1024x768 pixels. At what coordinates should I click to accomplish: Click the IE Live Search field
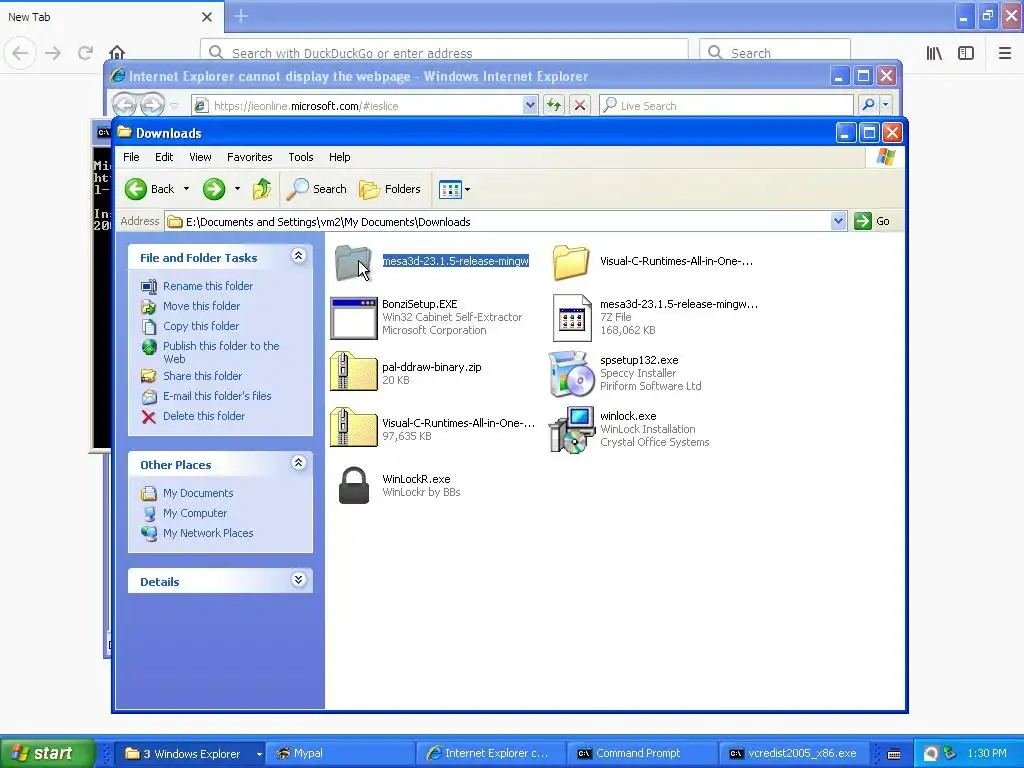coord(726,105)
